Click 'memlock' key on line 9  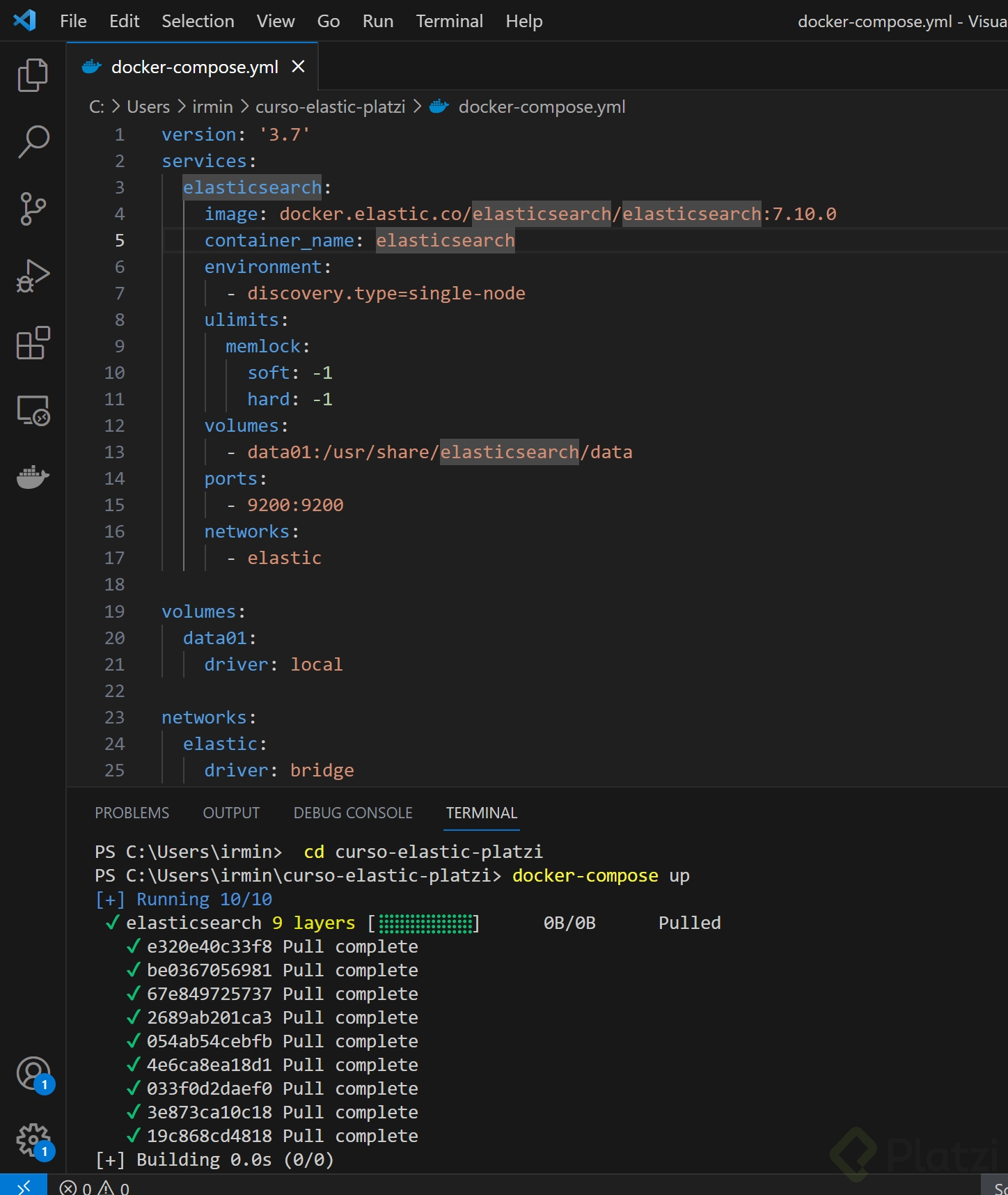263,346
